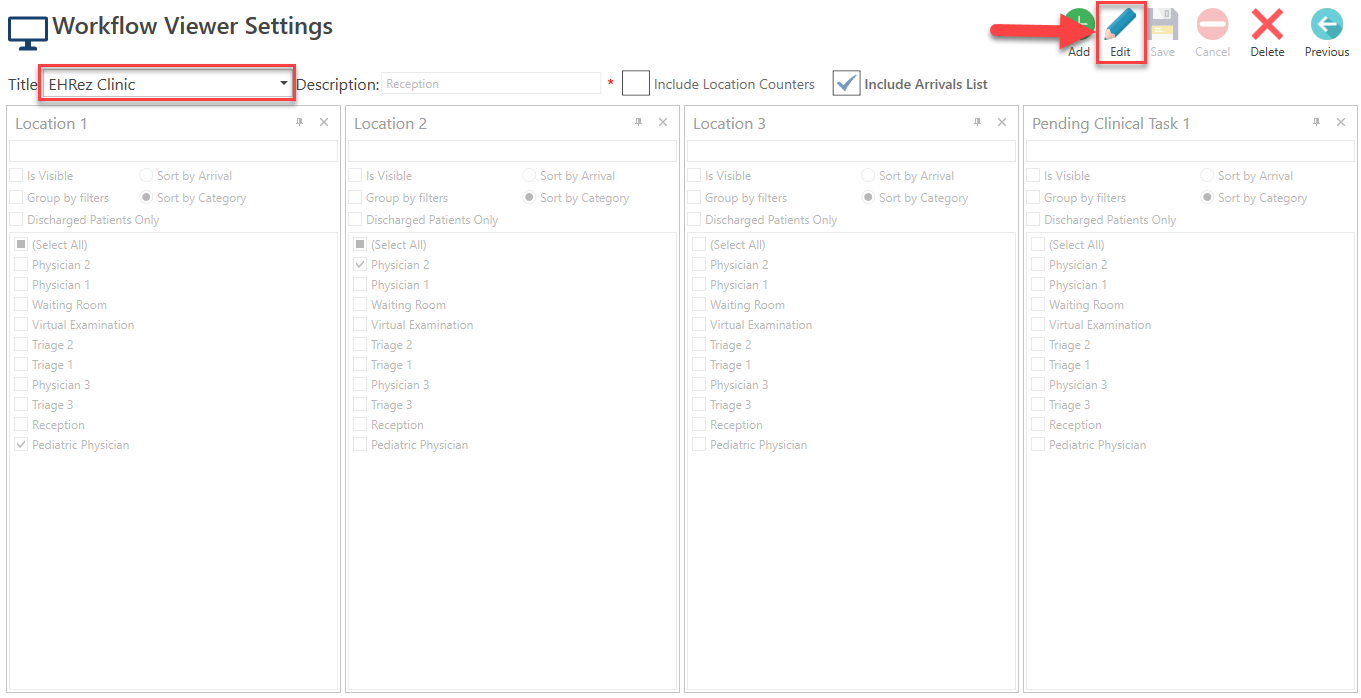
Task: Enable Include Location Counters checkbox
Action: coord(636,84)
